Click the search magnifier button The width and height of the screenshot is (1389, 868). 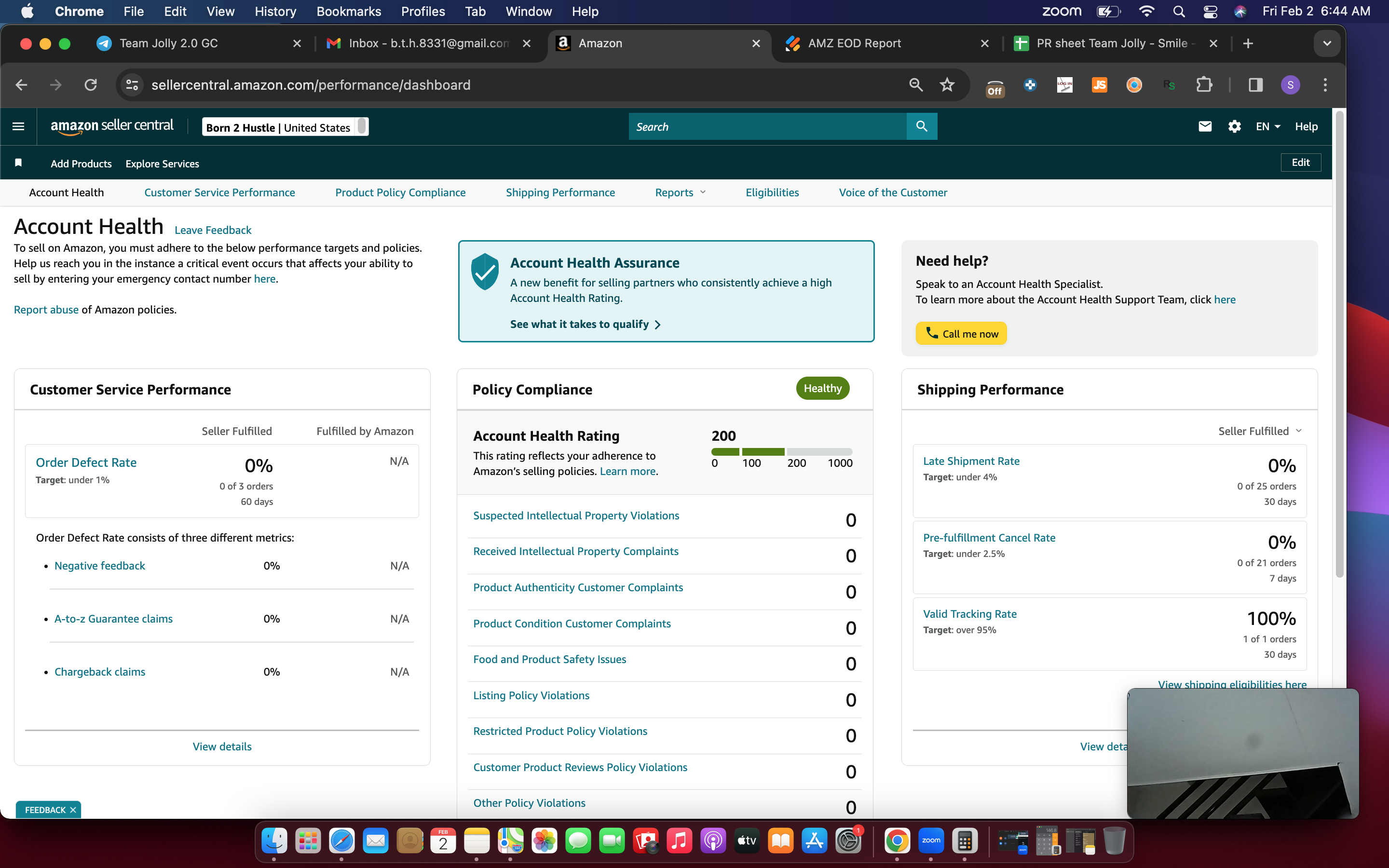922,126
